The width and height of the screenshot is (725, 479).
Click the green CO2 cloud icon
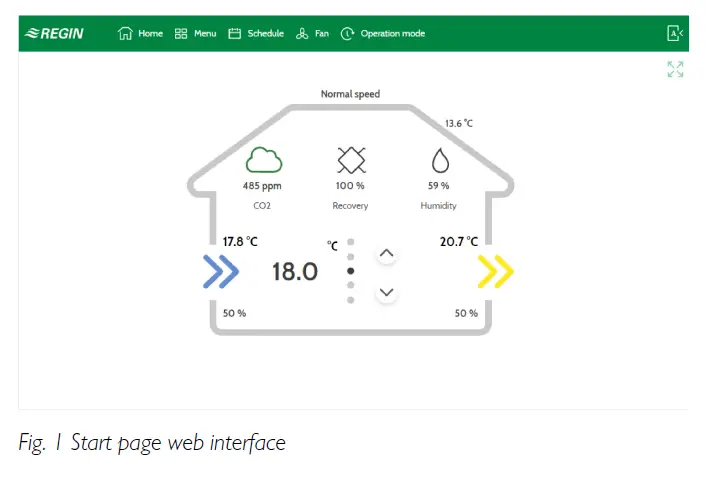264,160
